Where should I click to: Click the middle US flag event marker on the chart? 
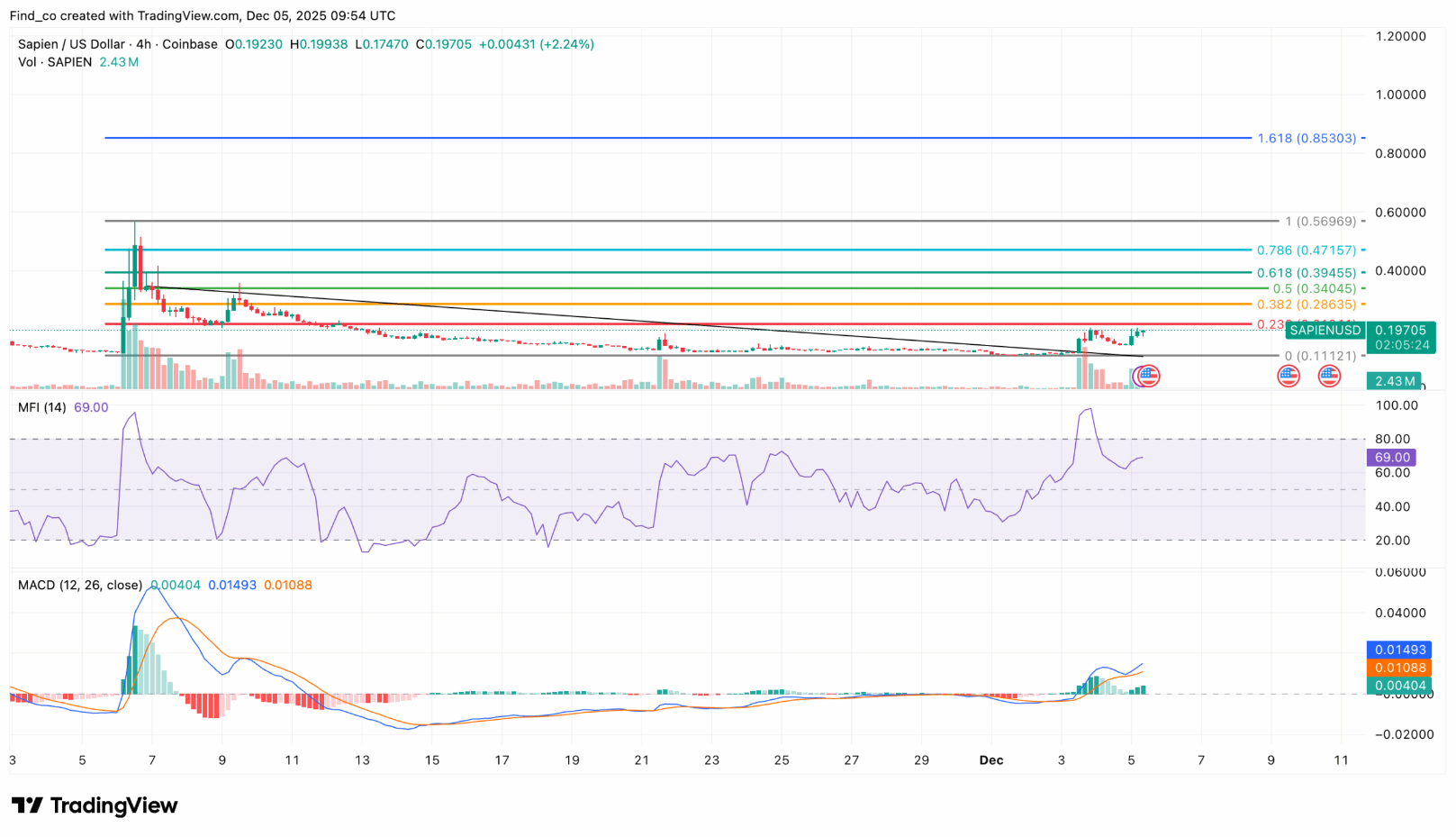tap(1288, 376)
